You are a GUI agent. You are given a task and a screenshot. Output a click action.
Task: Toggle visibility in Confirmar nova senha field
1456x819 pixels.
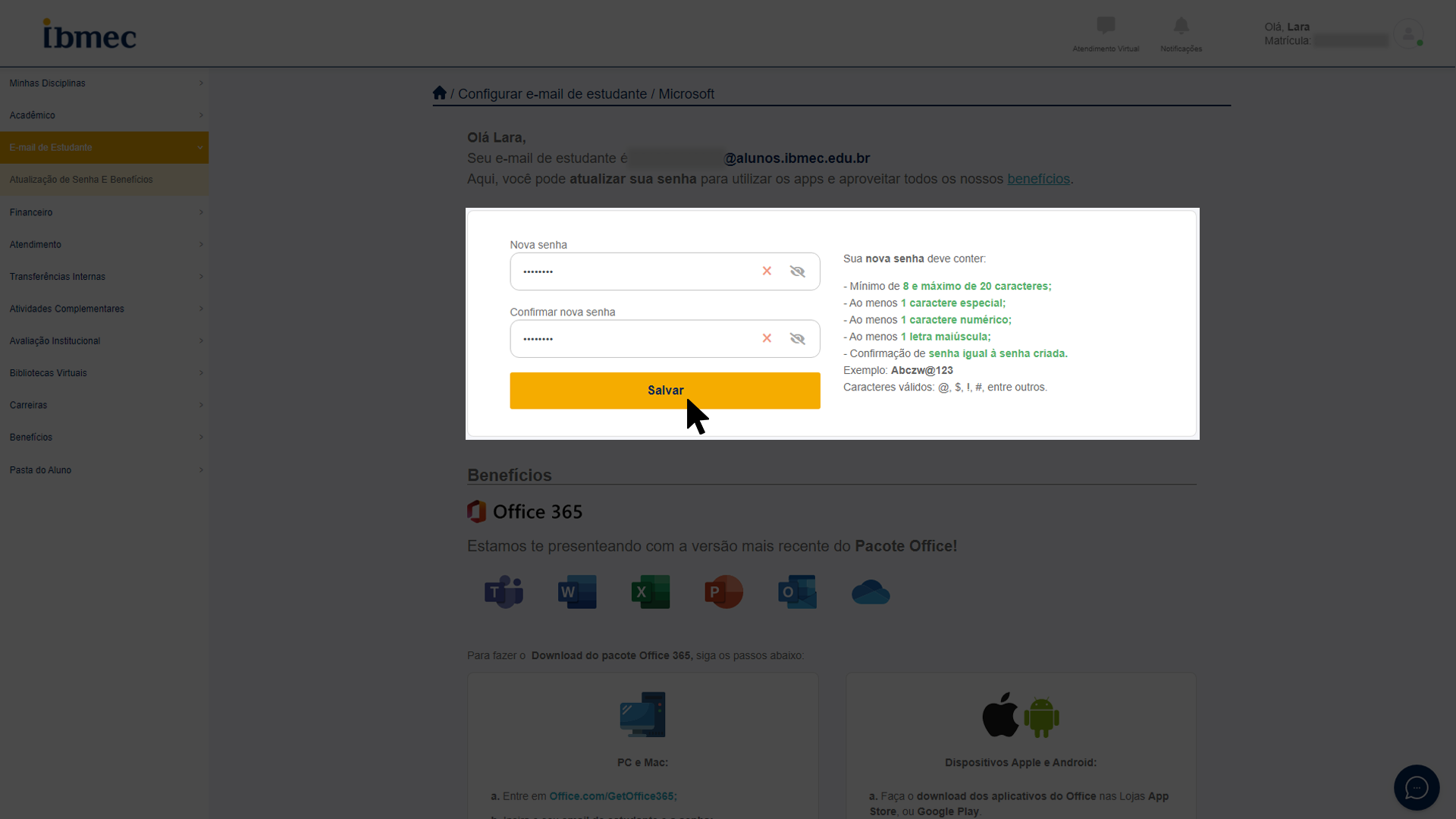(797, 339)
